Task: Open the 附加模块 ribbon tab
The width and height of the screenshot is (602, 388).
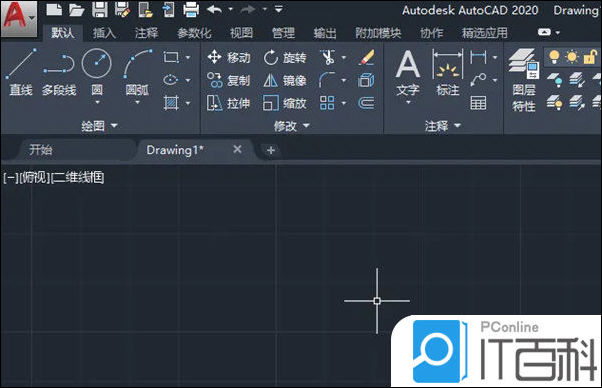Action: click(x=378, y=33)
